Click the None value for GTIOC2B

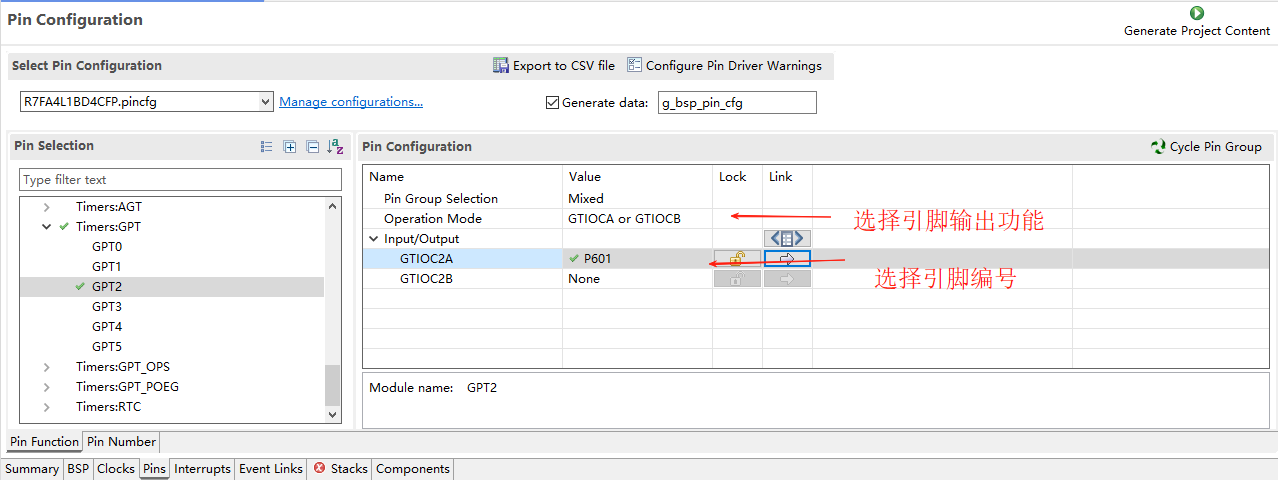637,279
